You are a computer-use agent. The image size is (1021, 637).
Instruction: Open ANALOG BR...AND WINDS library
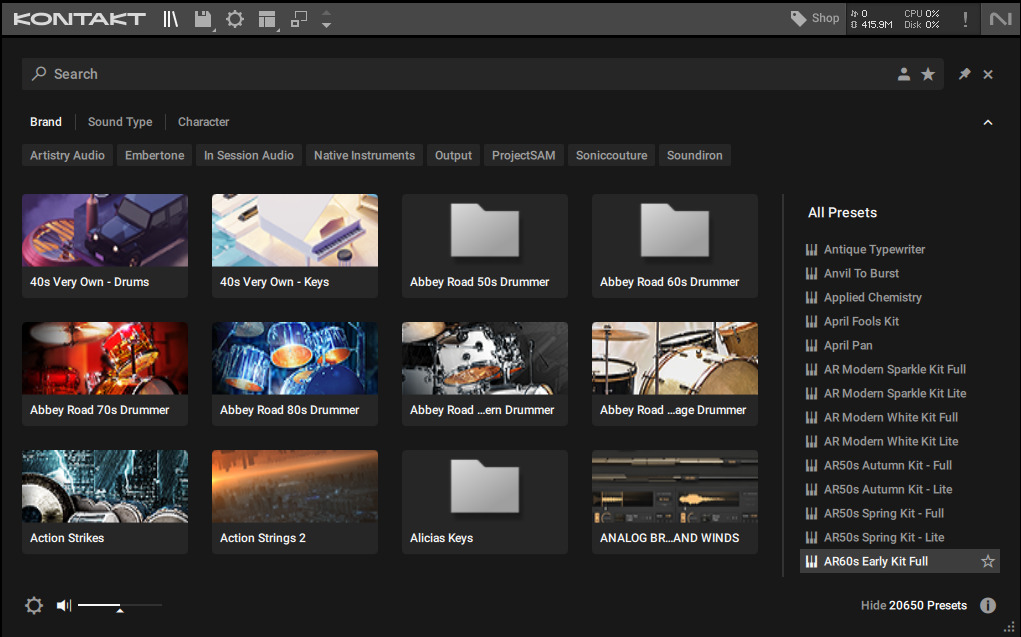(675, 502)
